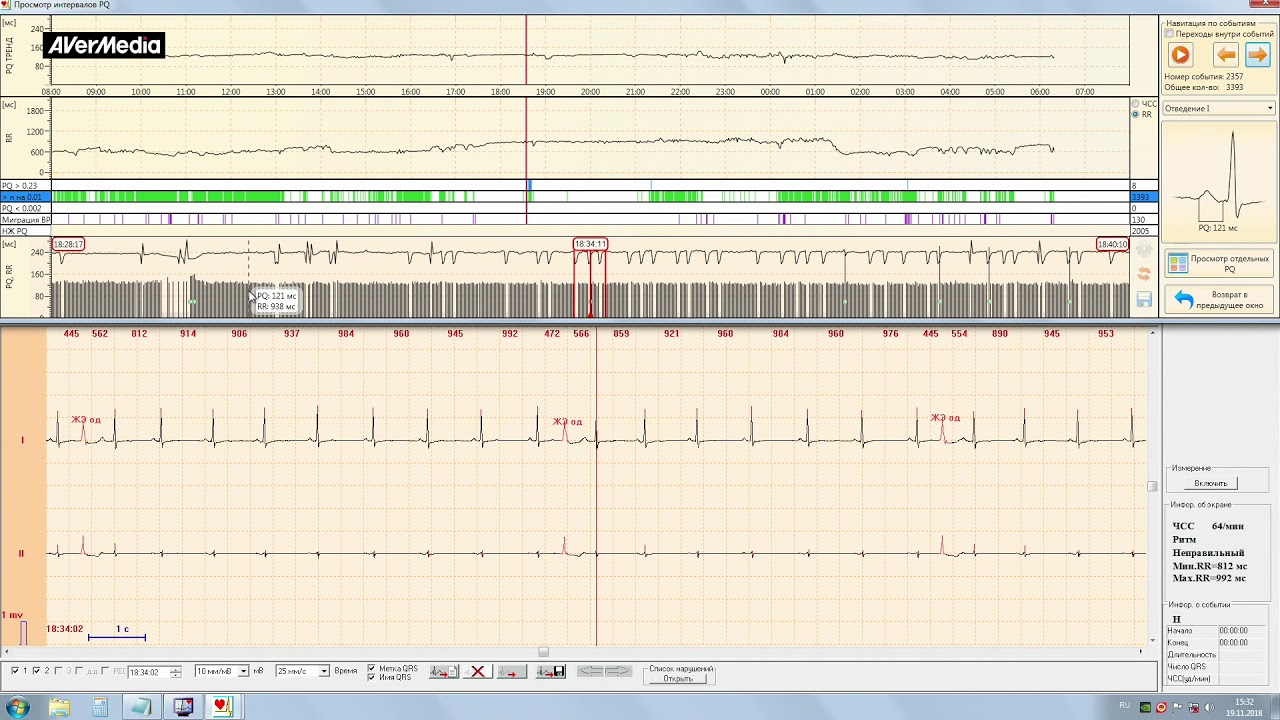This screenshot has height=720, width=1280.
Task: Click the ECG scroll-right arrow
Action: [x=1141, y=652]
